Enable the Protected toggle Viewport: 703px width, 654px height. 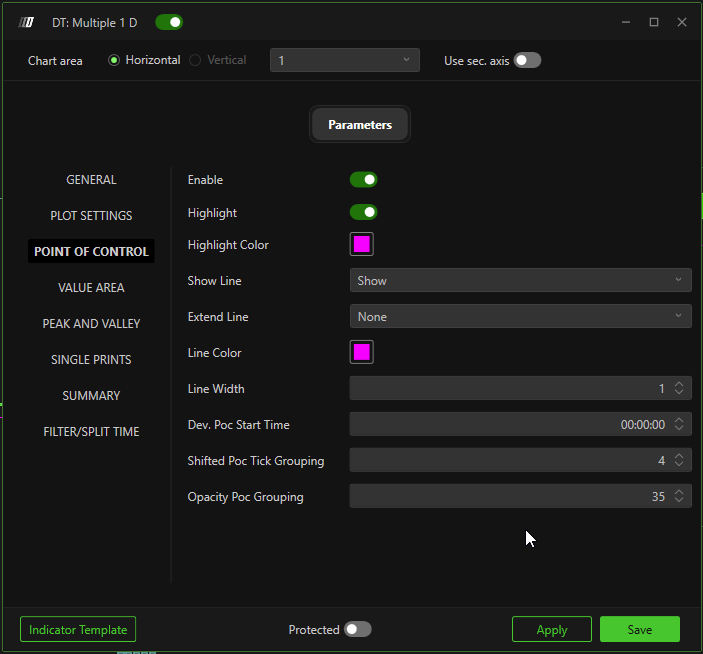pyautogui.click(x=357, y=629)
